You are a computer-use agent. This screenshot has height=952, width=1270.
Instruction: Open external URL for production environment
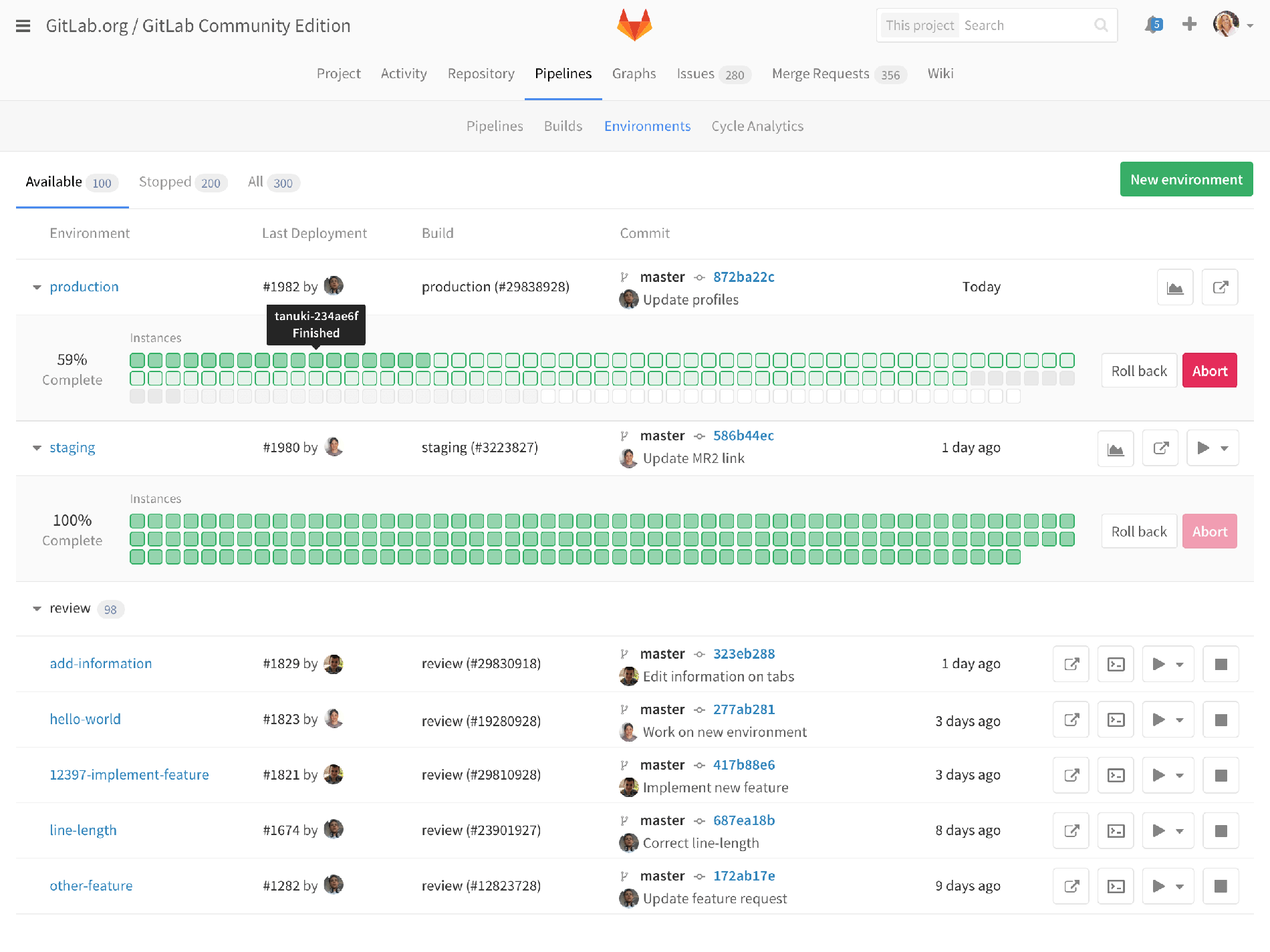point(1220,287)
